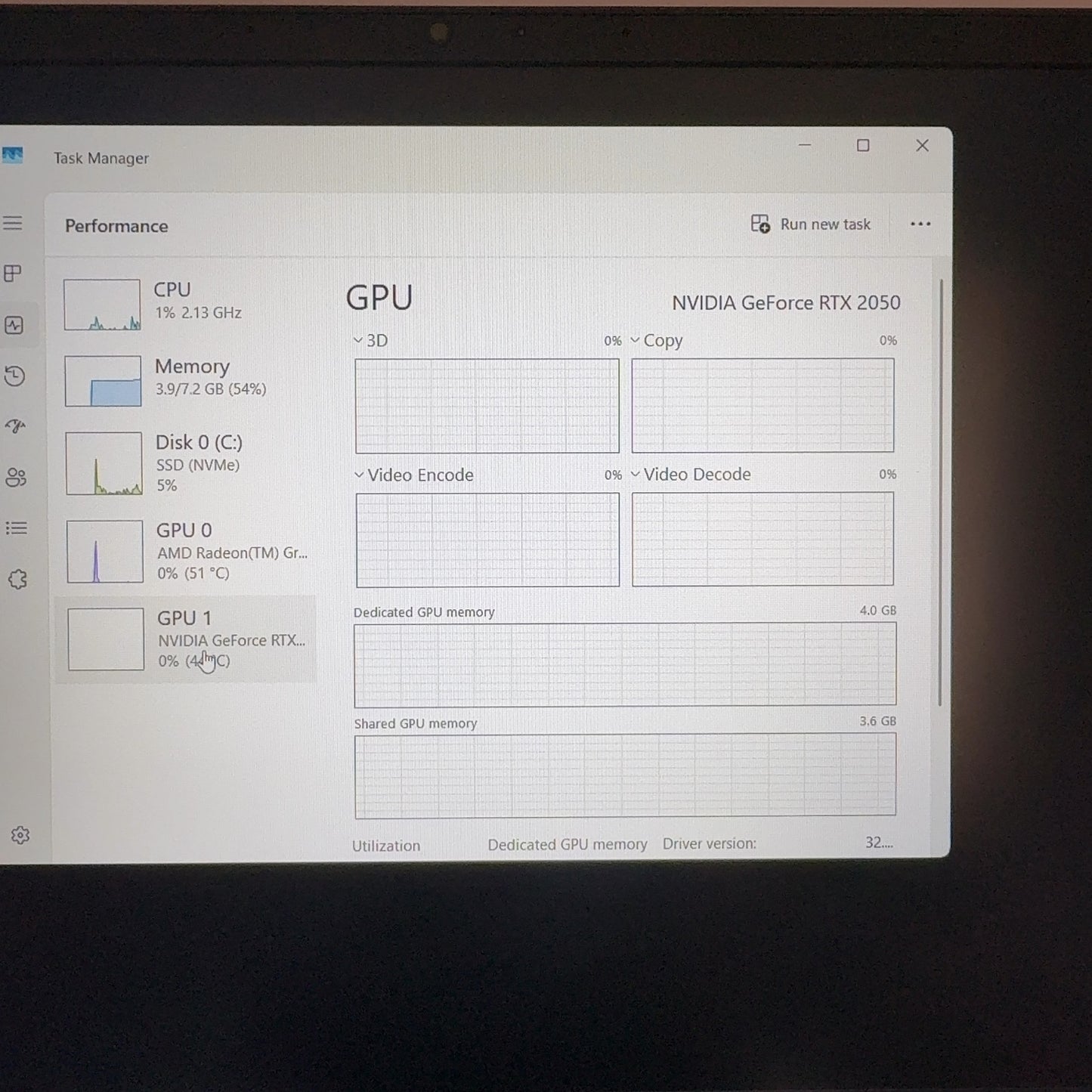Screen dimensions: 1092x1092
Task: Click Run new task button
Action: coord(811,224)
